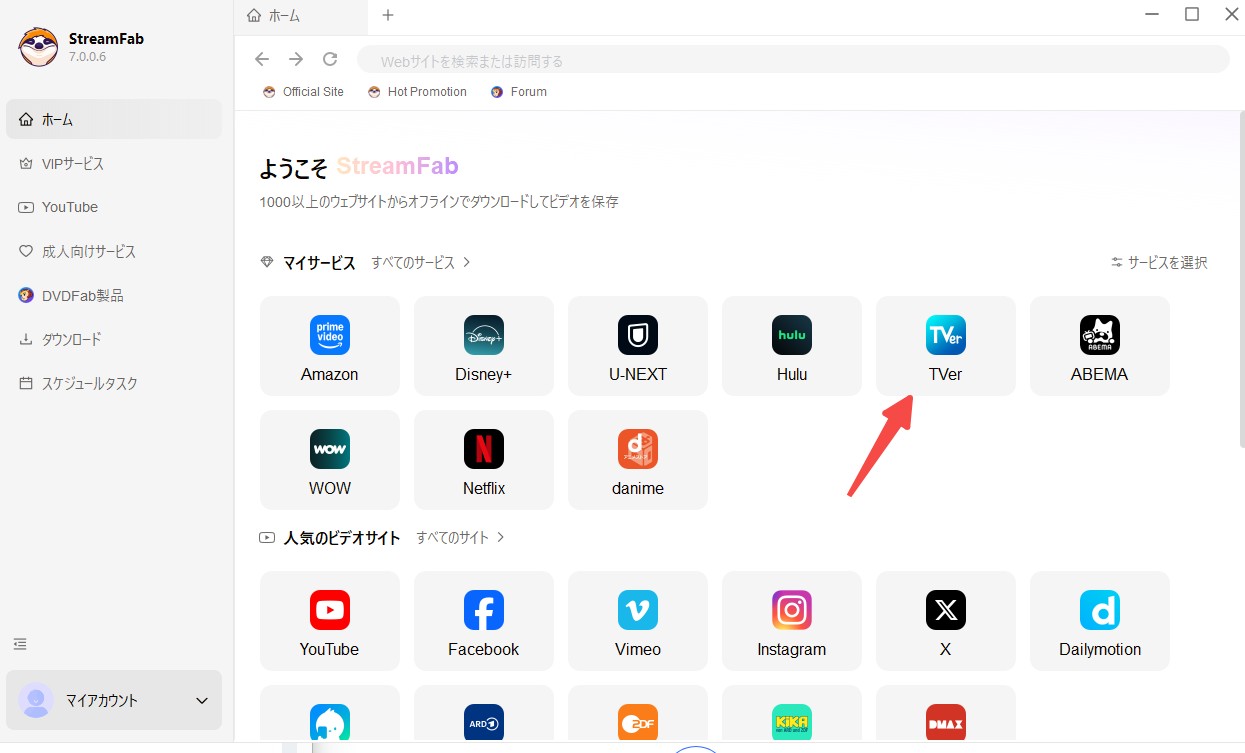The height and width of the screenshot is (753, 1245).
Task: Open the TVer service indicated by arrow
Action: (x=945, y=345)
